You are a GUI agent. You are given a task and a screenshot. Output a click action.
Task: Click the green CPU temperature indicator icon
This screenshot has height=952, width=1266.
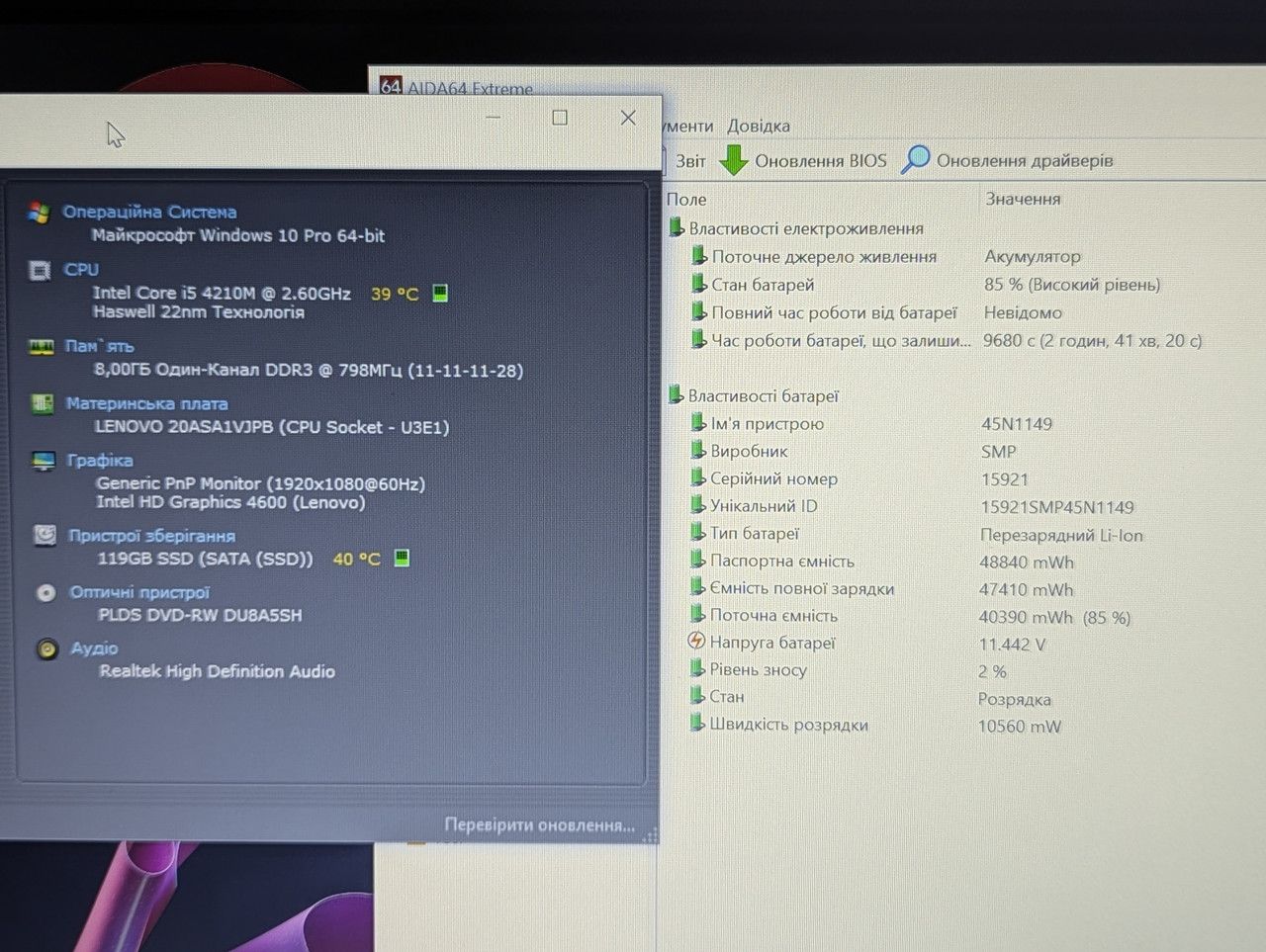click(440, 293)
